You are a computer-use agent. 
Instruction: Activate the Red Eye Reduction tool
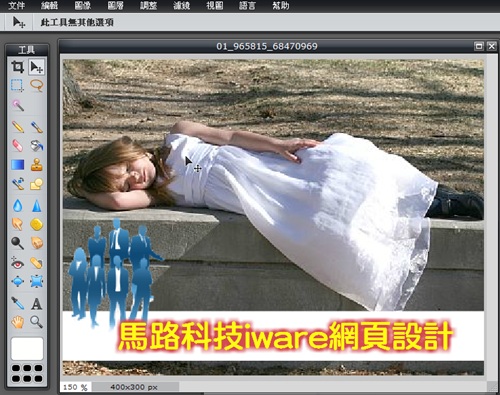click(x=18, y=263)
